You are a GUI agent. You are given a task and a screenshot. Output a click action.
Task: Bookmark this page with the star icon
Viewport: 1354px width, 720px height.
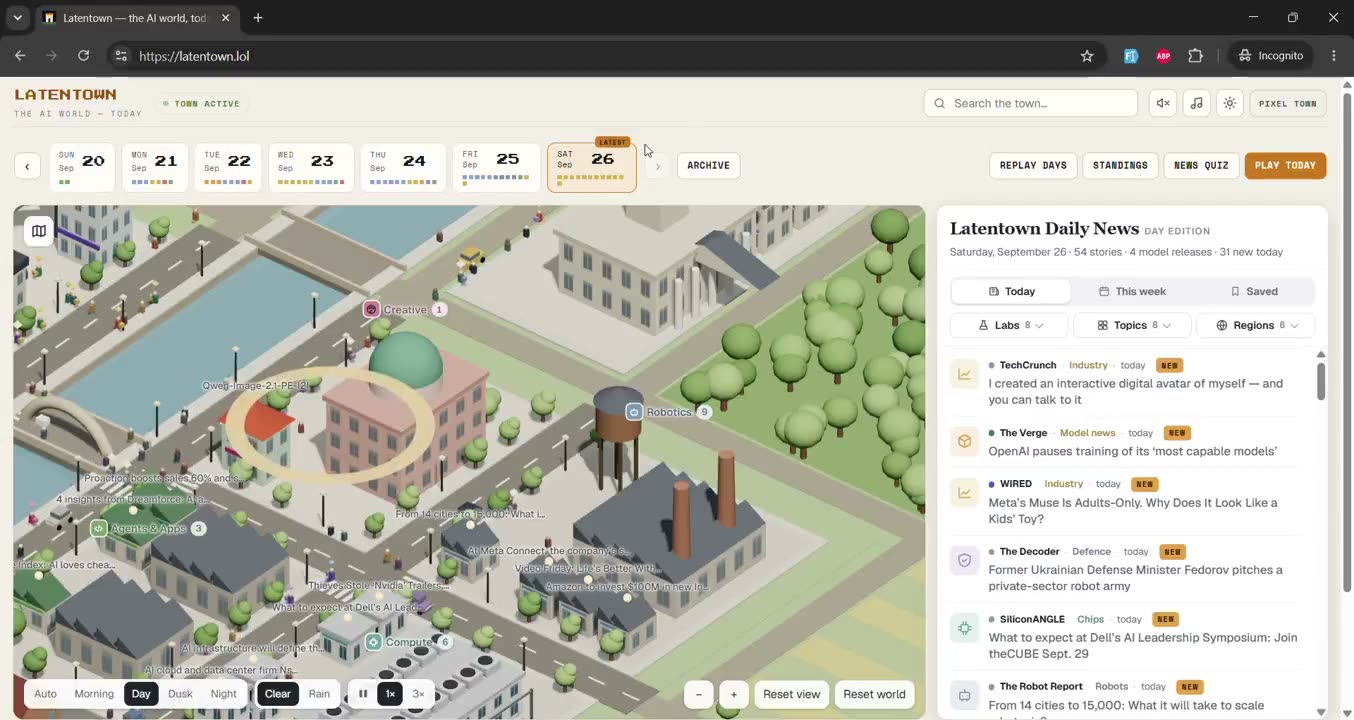pos(1087,56)
